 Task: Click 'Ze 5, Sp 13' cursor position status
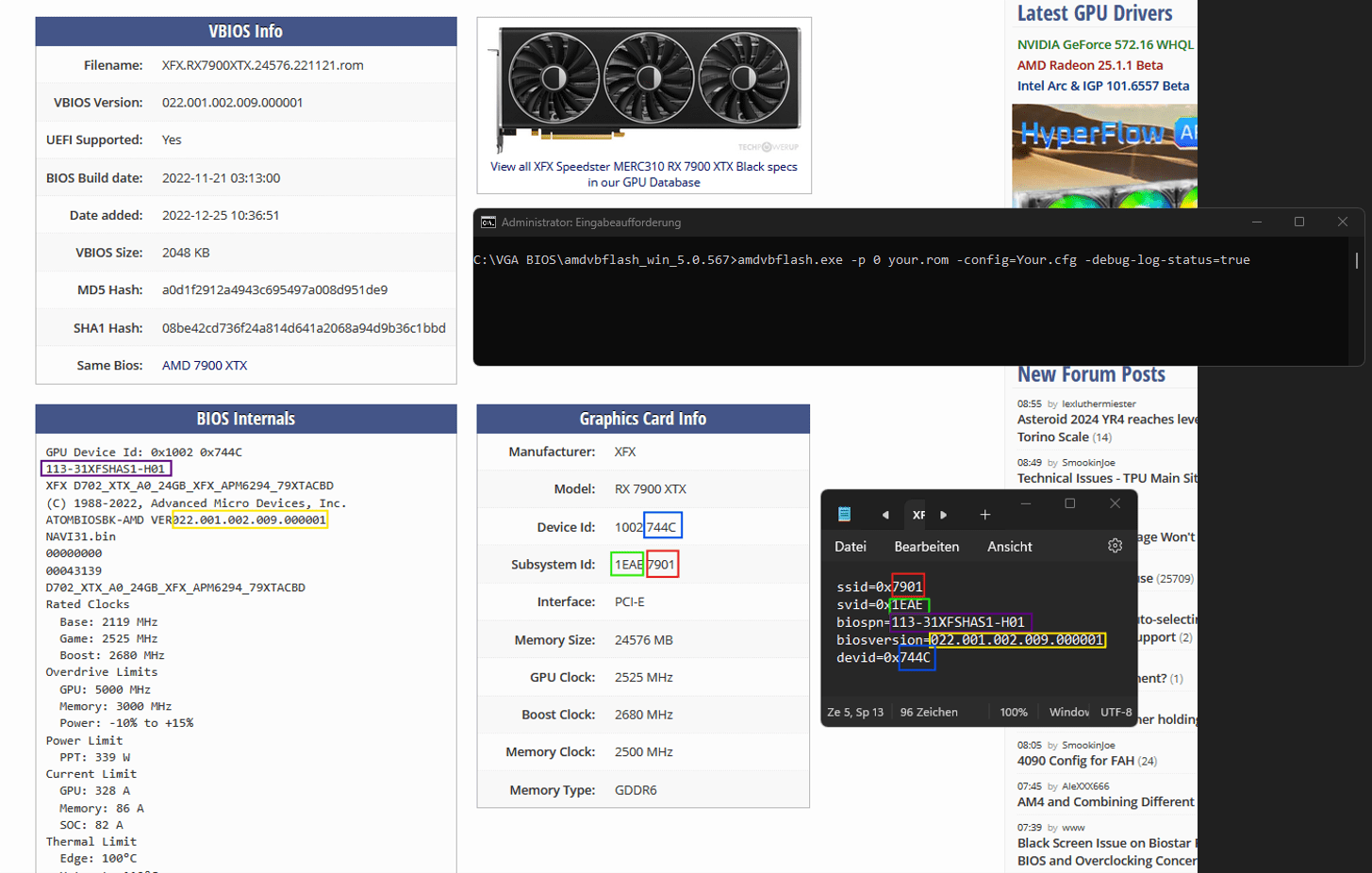[x=855, y=712]
